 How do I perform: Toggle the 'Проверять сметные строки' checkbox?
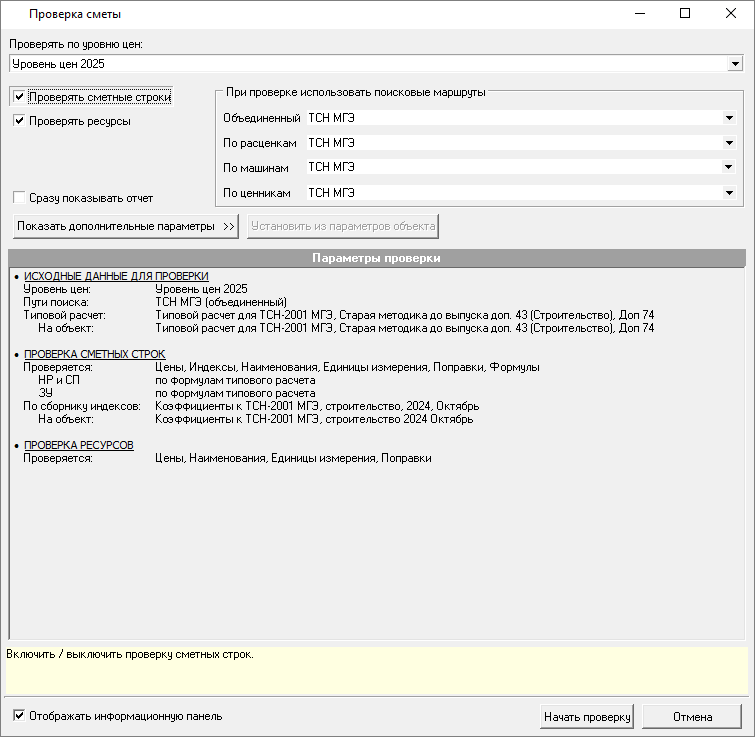(19, 97)
